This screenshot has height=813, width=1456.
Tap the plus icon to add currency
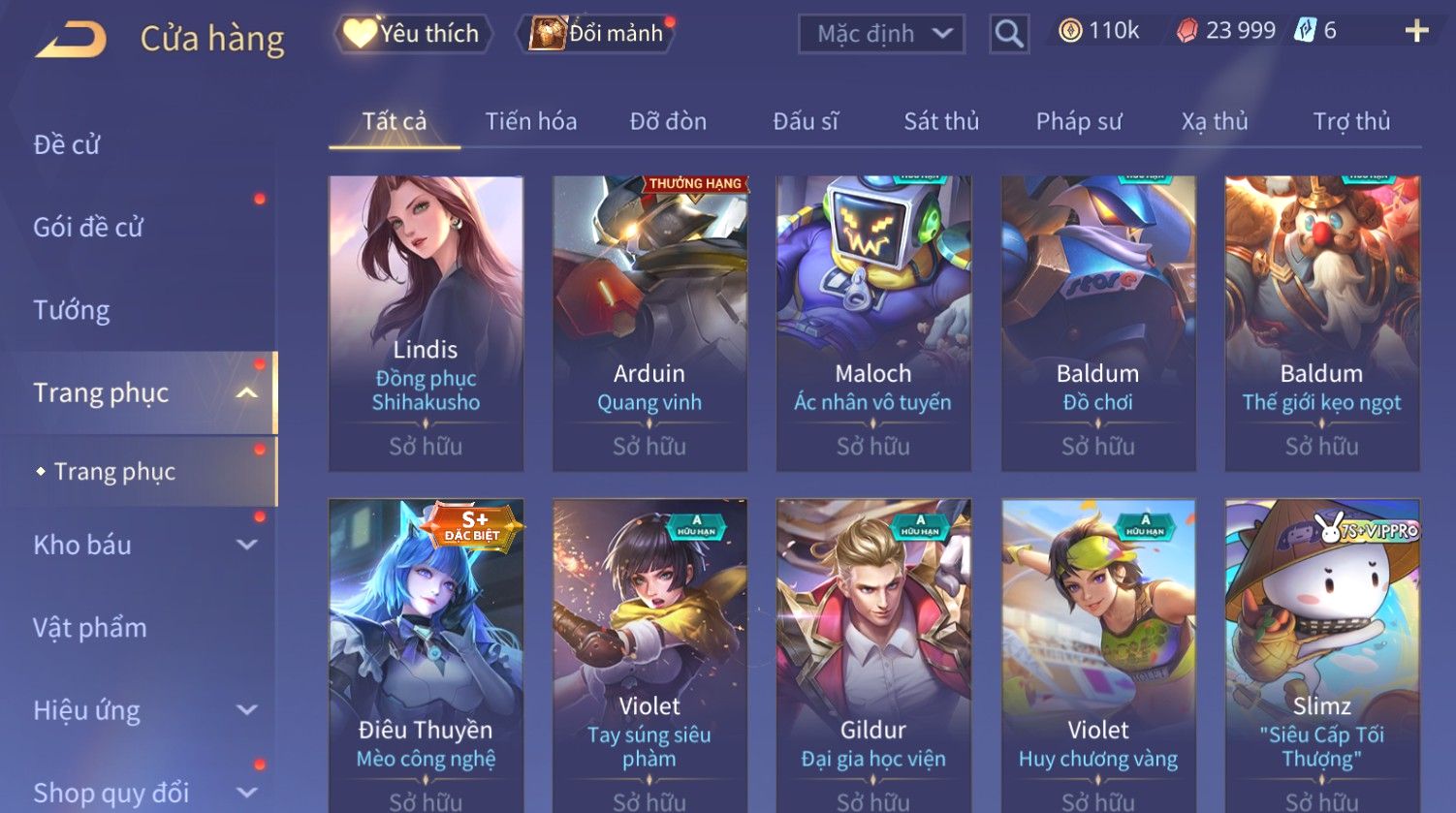click(1416, 31)
